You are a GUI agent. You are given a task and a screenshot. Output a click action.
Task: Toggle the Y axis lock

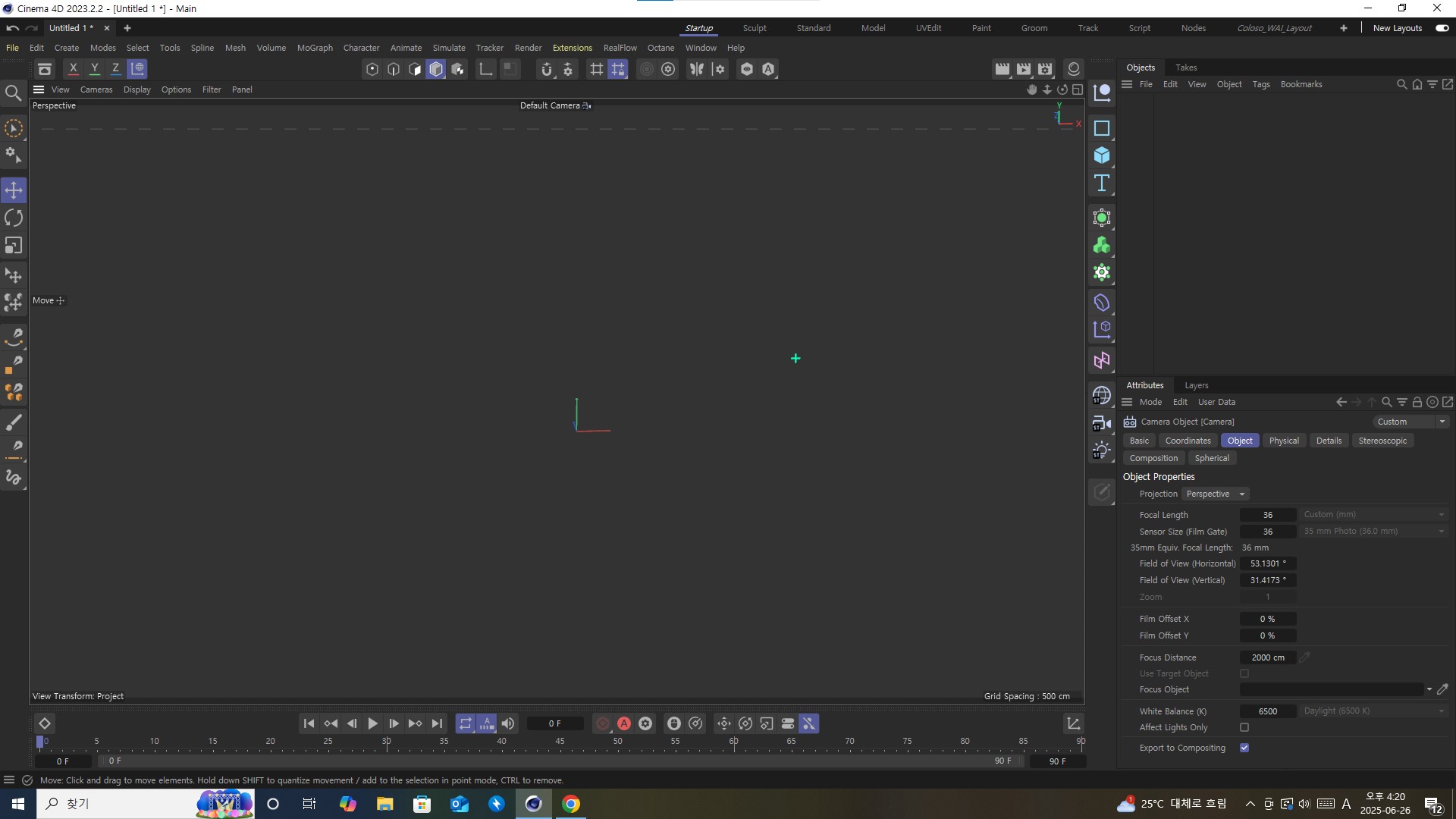coord(95,69)
